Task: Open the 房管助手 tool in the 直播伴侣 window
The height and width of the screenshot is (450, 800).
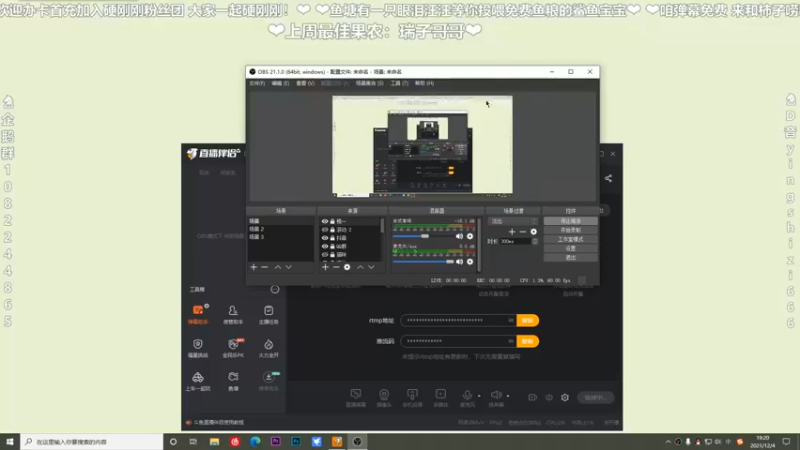Action: tap(233, 314)
